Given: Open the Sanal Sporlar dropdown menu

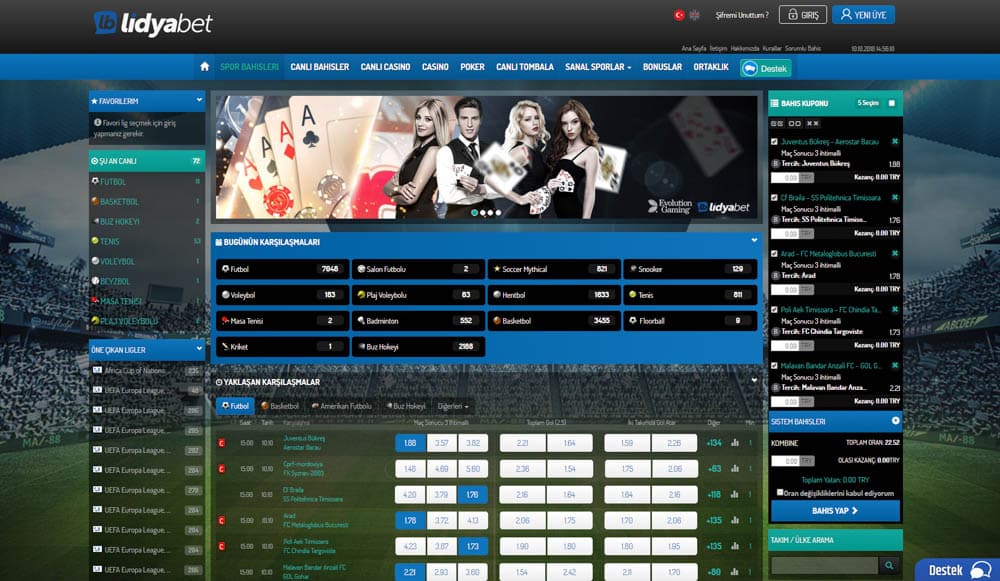Looking at the screenshot, I should [x=598, y=67].
